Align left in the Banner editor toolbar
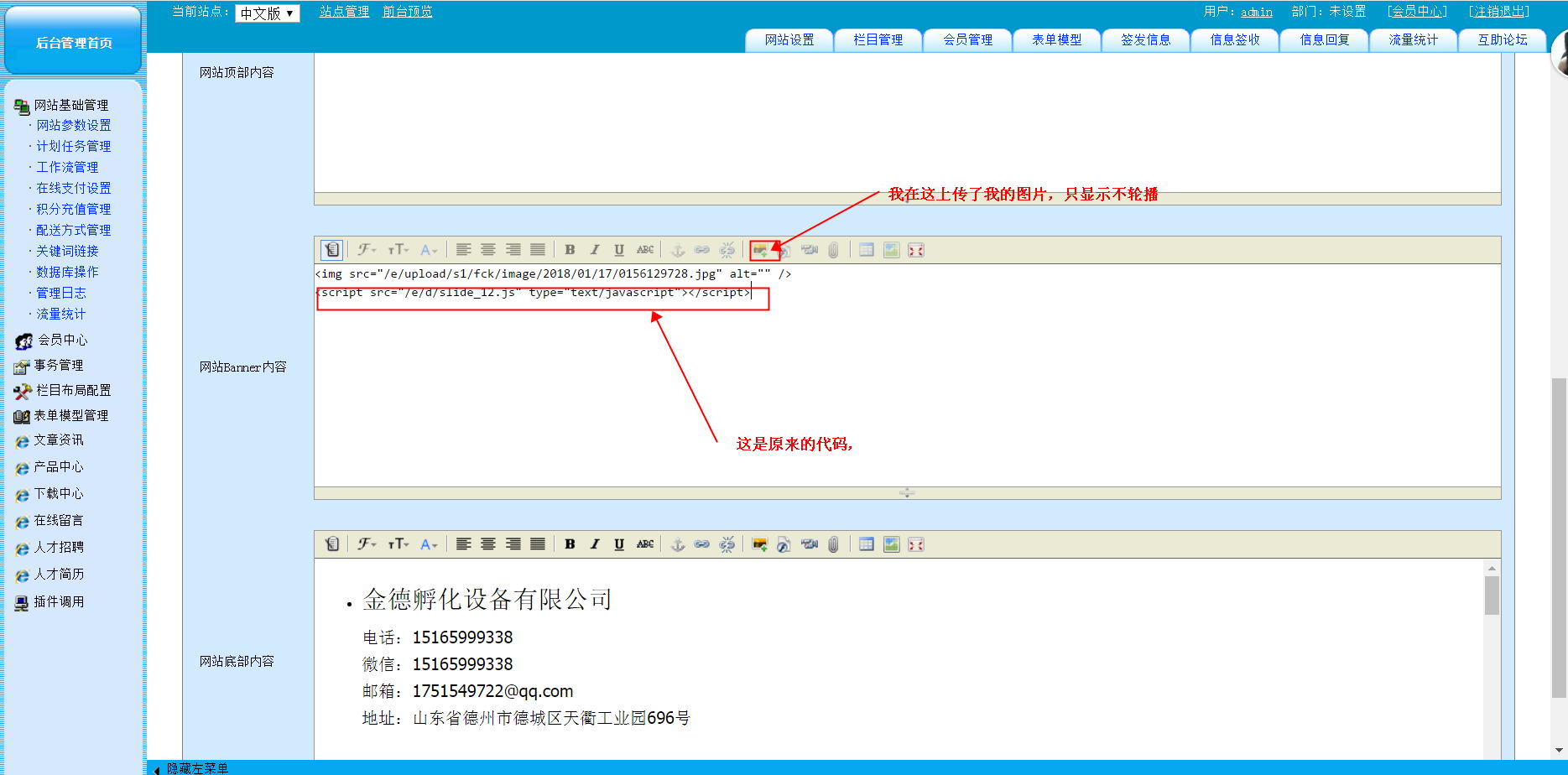 pyautogui.click(x=463, y=250)
